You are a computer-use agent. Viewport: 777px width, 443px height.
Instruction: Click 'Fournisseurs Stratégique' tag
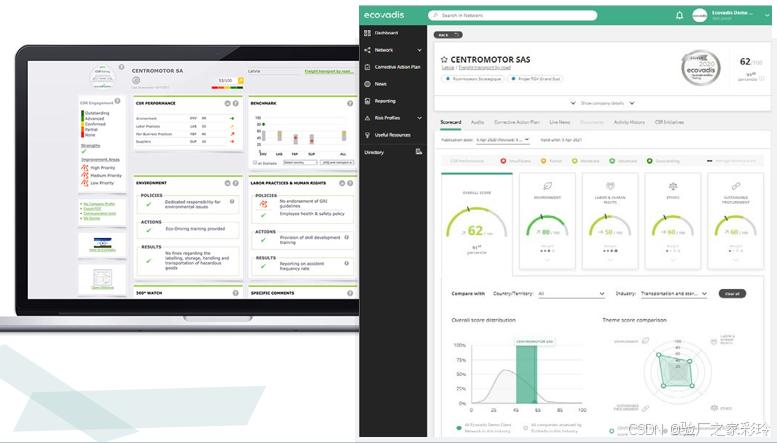[x=473, y=79]
